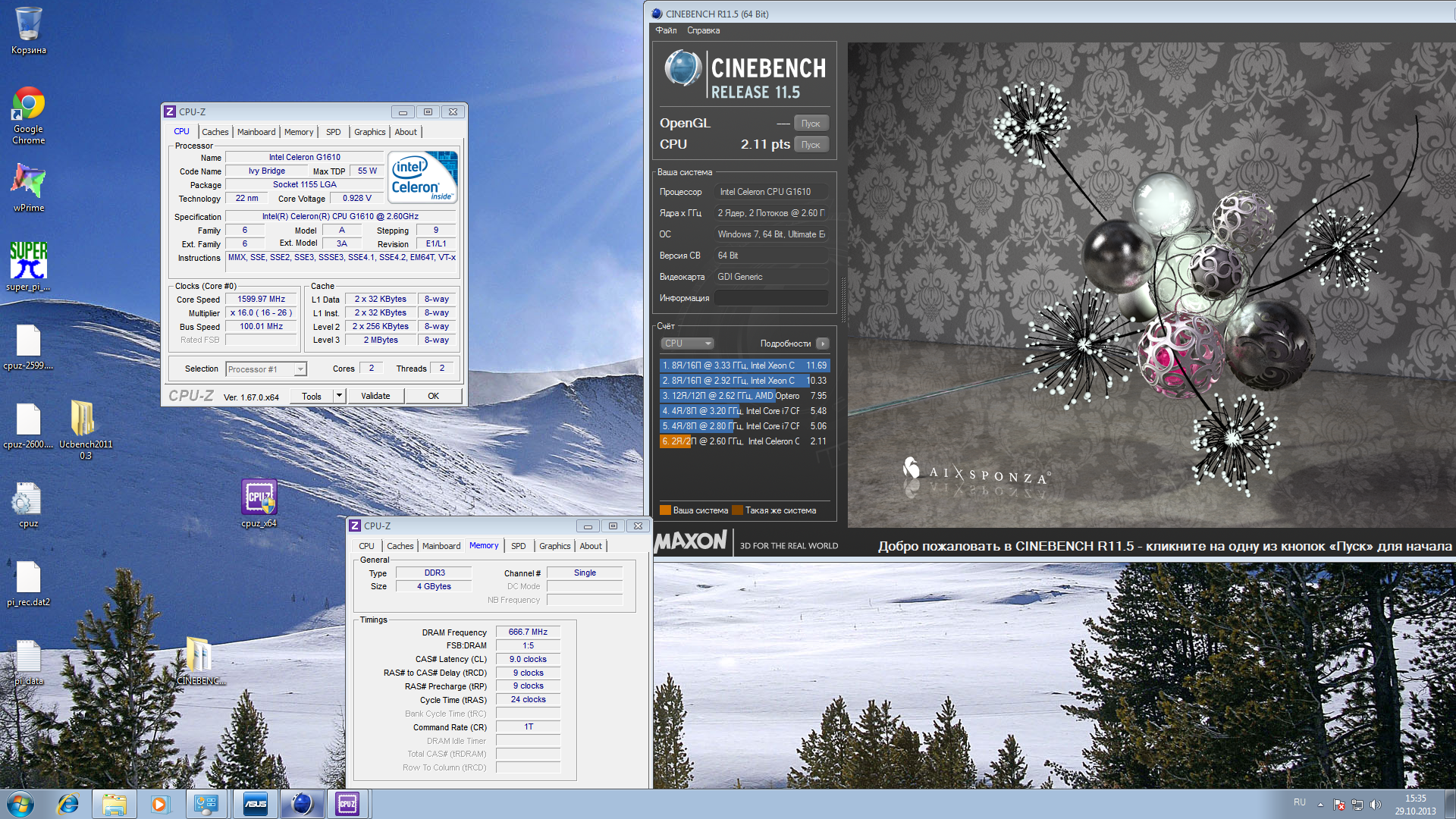This screenshot has width=1456, height=819.
Task: Select ranking row 1 Intel Xeon 11.69
Action: pyautogui.click(x=744, y=366)
